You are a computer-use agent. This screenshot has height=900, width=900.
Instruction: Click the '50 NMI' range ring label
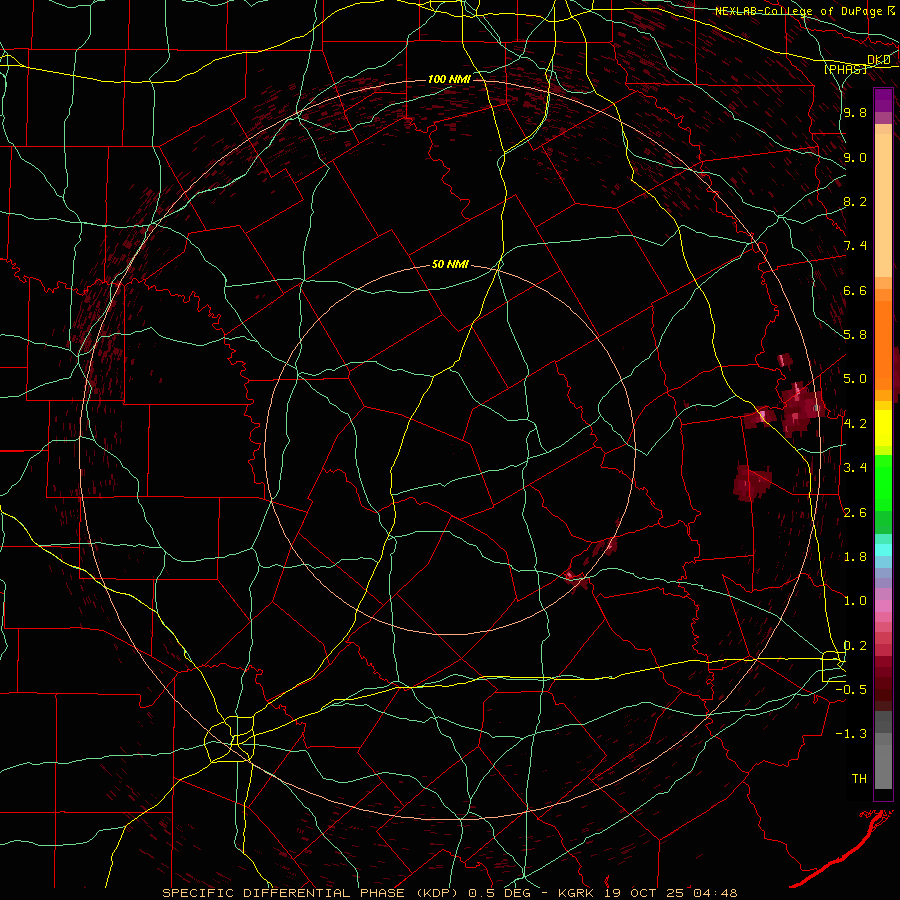(450, 264)
